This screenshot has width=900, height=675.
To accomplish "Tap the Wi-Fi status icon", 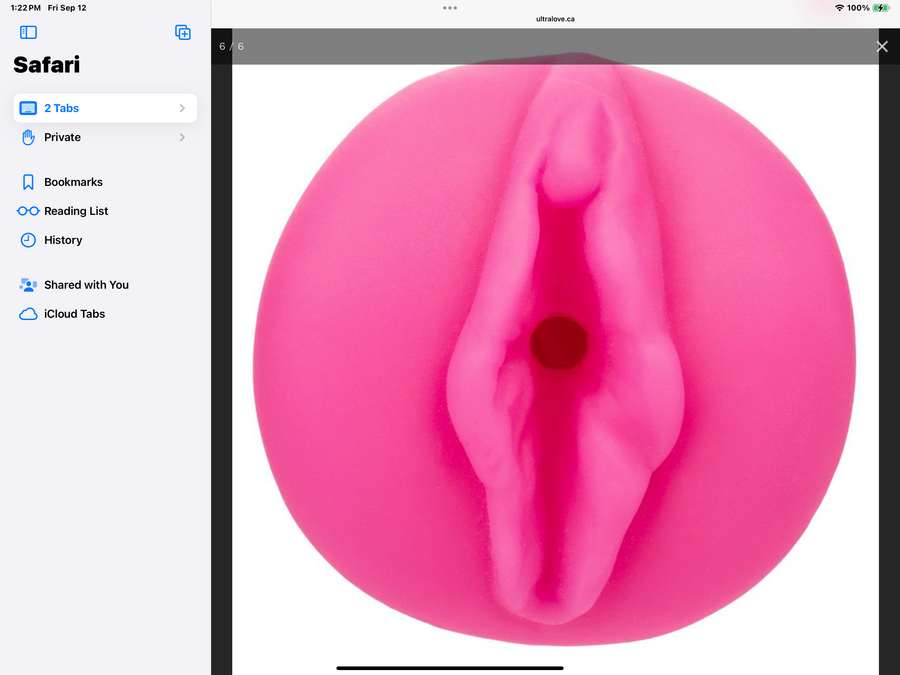I will click(x=838, y=8).
